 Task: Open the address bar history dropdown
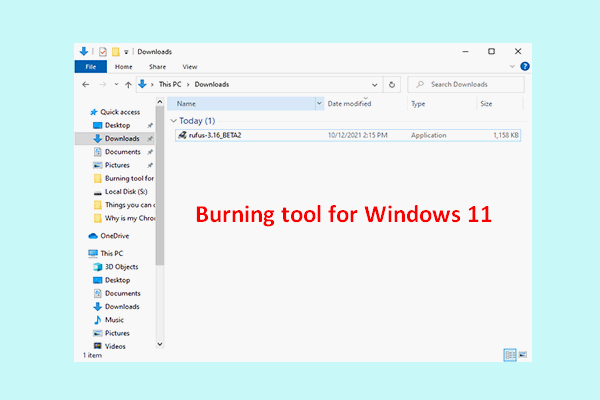tap(375, 85)
